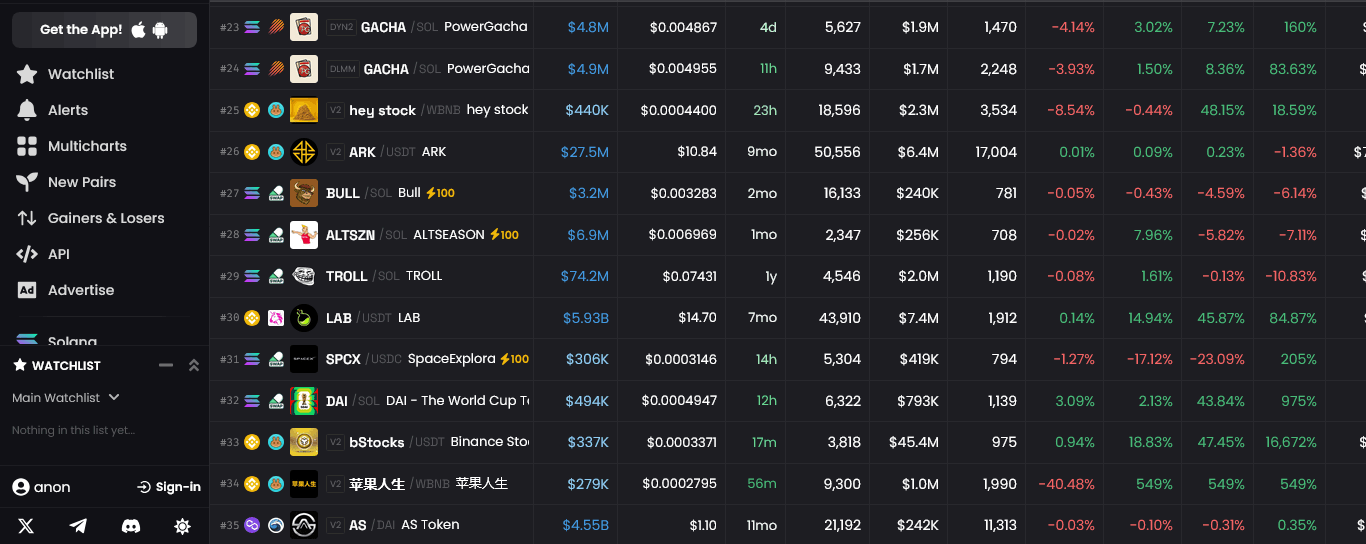The image size is (1366, 544).
Task: Open the X (Twitter) social icon
Action: coord(26,526)
